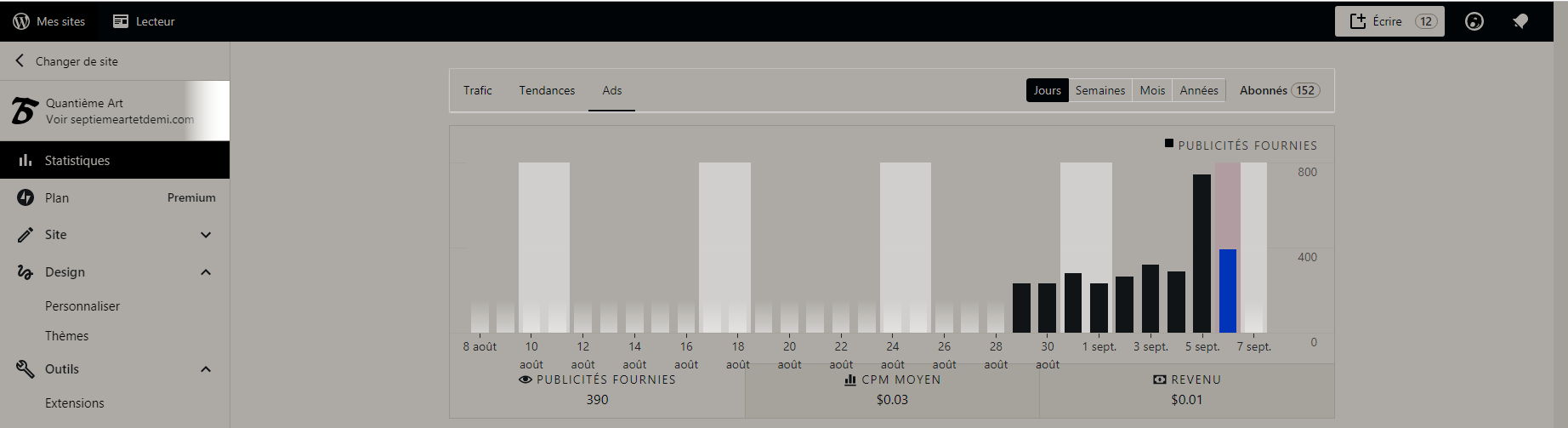Click the Outils wrench icon
1568x428 pixels.
(26, 368)
